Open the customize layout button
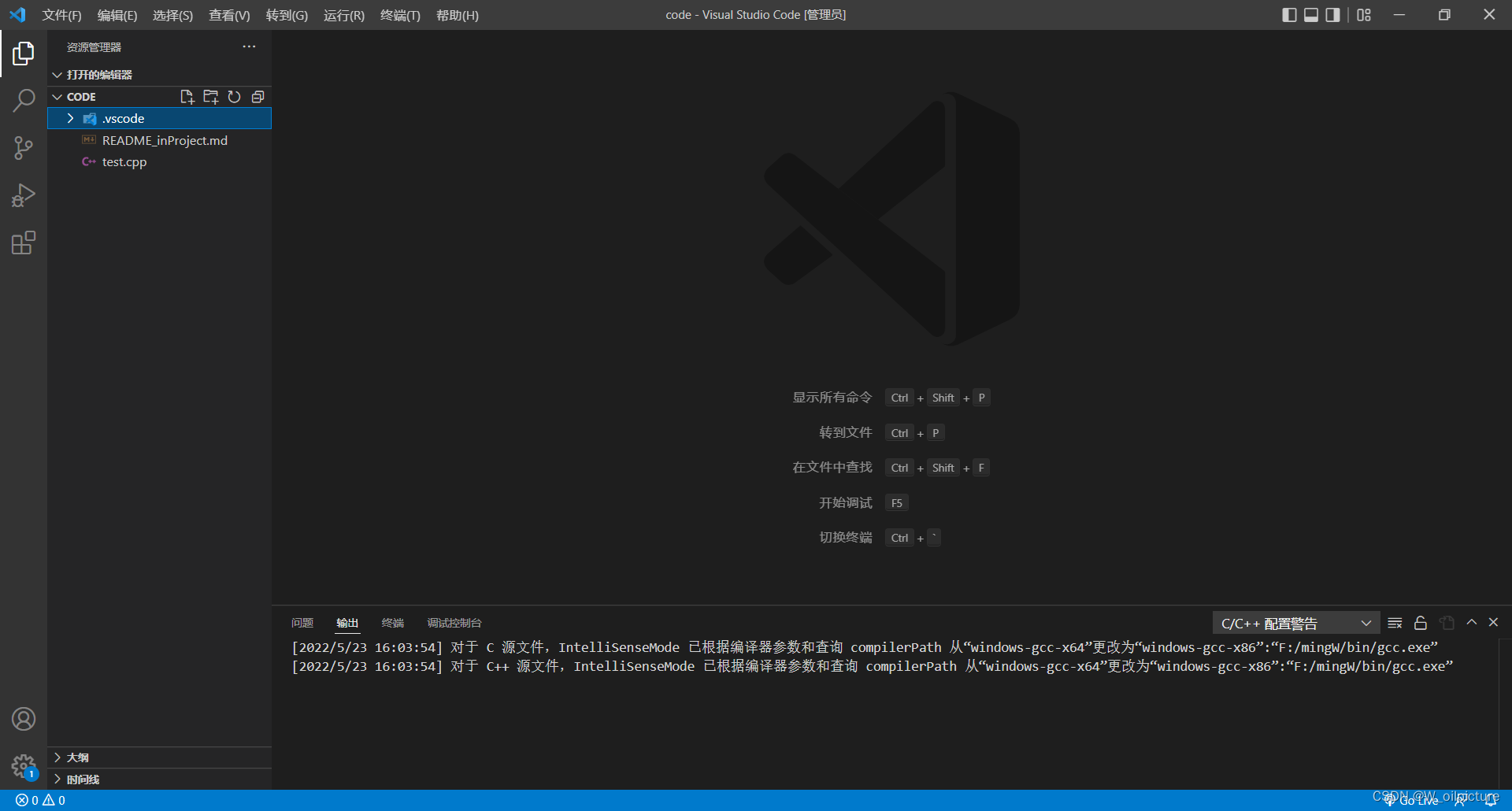Viewport: 1512px width, 811px height. pos(1364,15)
